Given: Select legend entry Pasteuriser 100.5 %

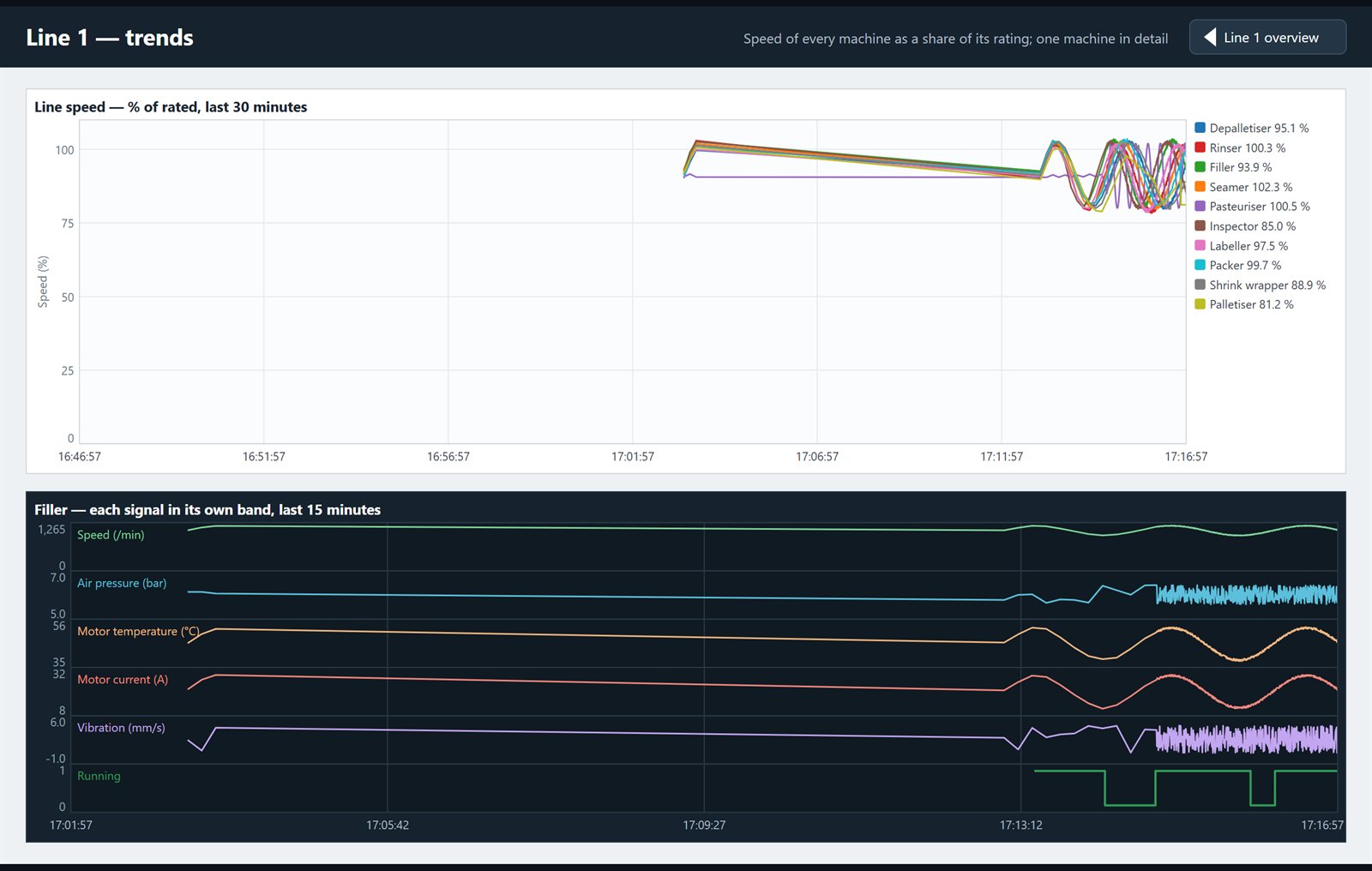Looking at the screenshot, I should pyautogui.click(x=1252, y=206).
